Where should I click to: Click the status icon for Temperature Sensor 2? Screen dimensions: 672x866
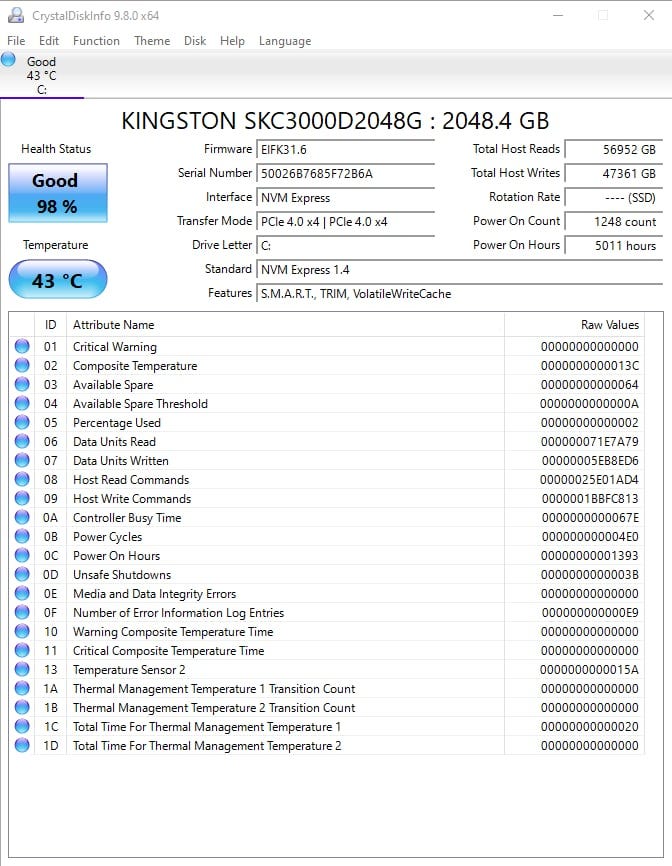click(22, 669)
